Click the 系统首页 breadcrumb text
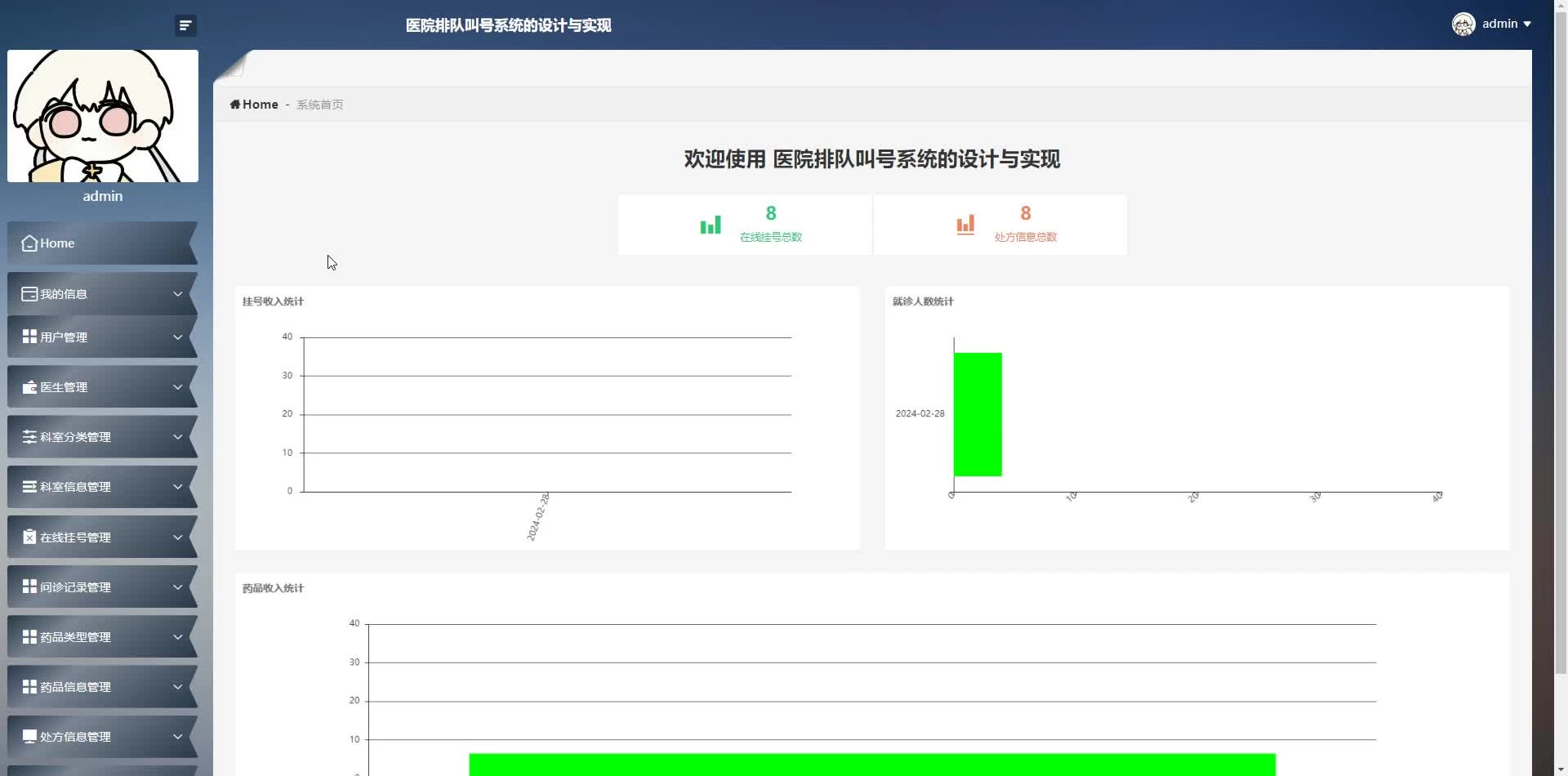The image size is (1568, 776). pos(319,105)
